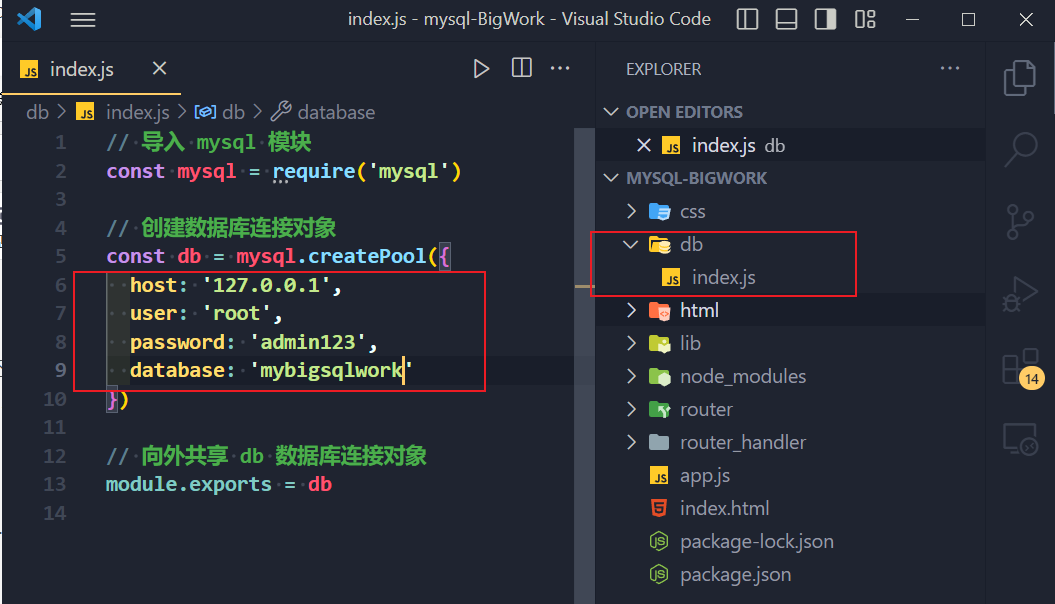Place cursor on password 'admin123' value
This screenshot has width=1055, height=604.
(x=307, y=342)
